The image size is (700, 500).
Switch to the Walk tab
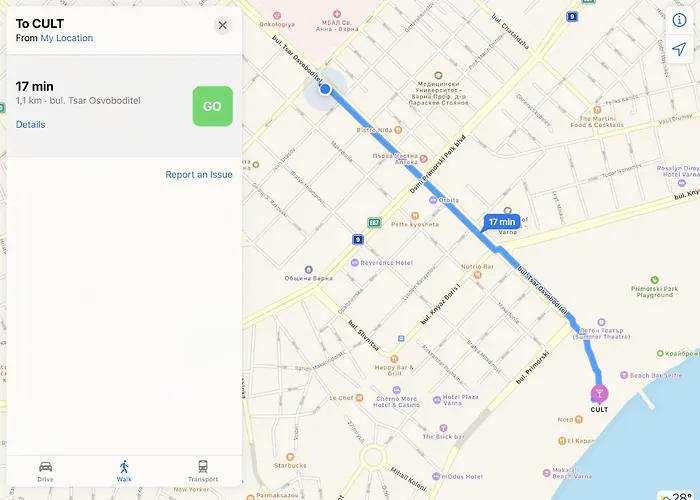[x=124, y=471]
